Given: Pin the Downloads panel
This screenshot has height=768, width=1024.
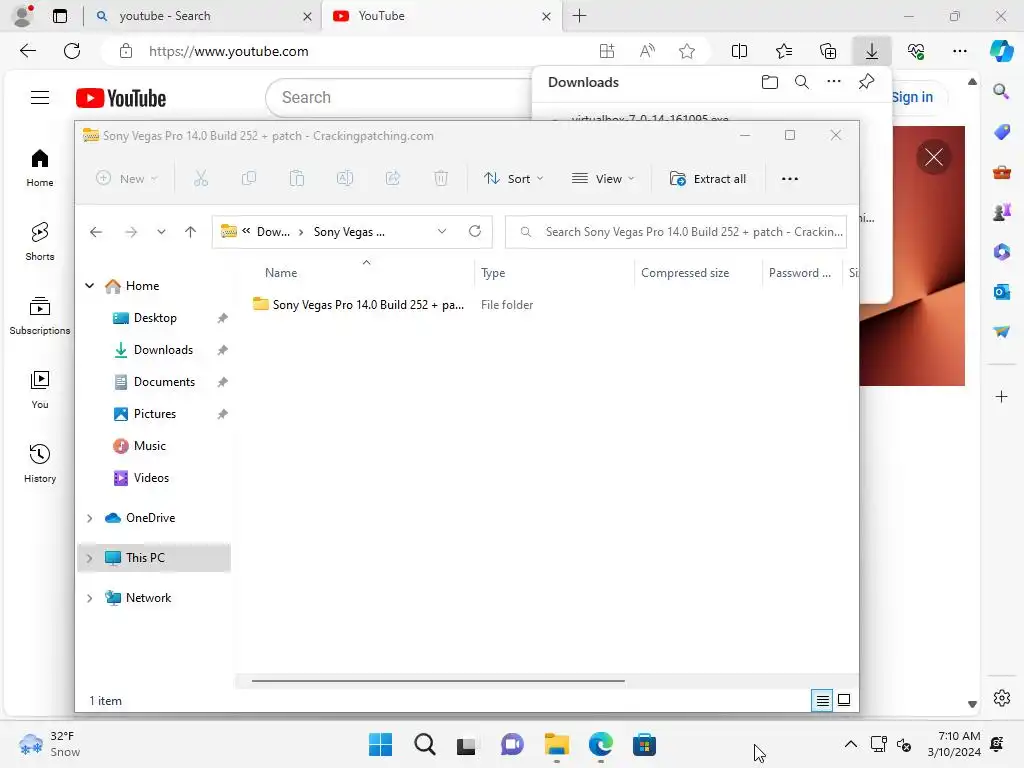Looking at the screenshot, I should [866, 82].
